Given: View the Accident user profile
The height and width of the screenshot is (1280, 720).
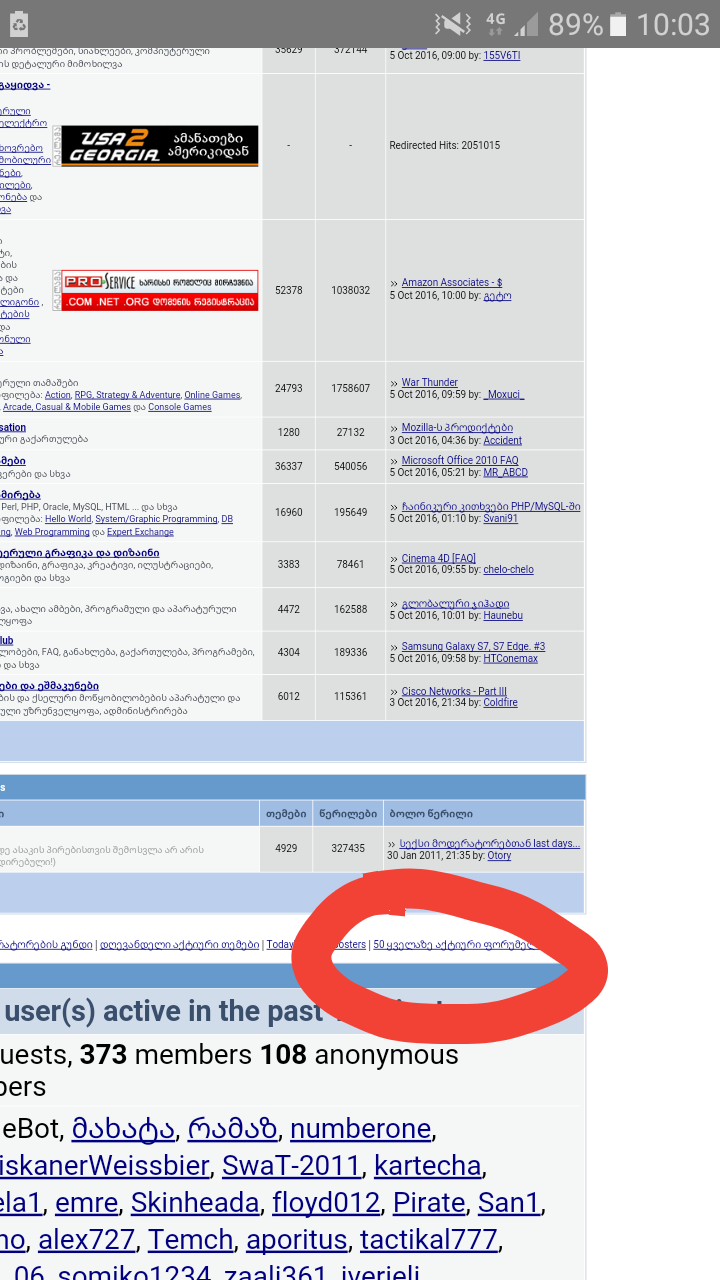Looking at the screenshot, I should click(x=503, y=440).
